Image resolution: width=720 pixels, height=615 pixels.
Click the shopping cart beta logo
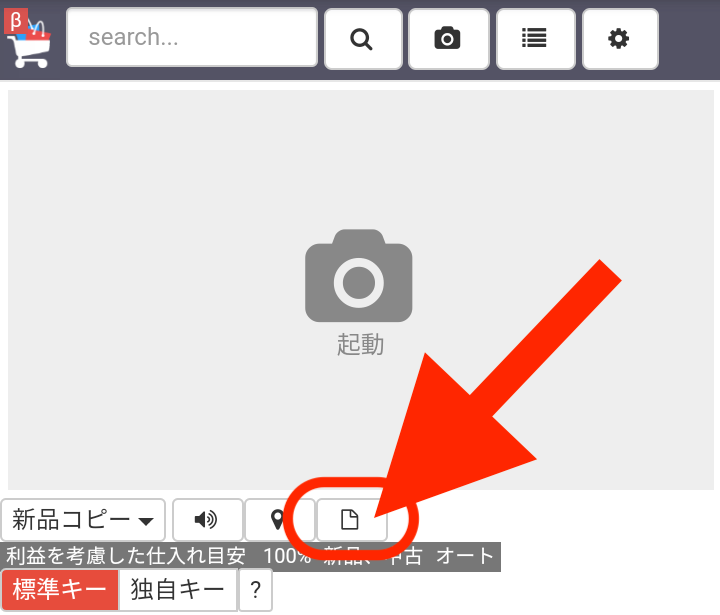click(28, 39)
